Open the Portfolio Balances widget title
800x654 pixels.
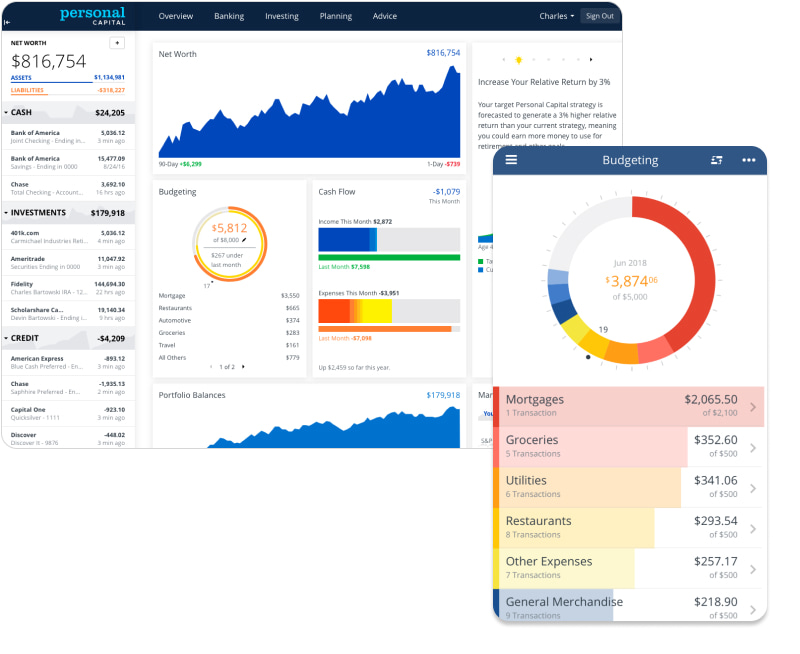192,395
